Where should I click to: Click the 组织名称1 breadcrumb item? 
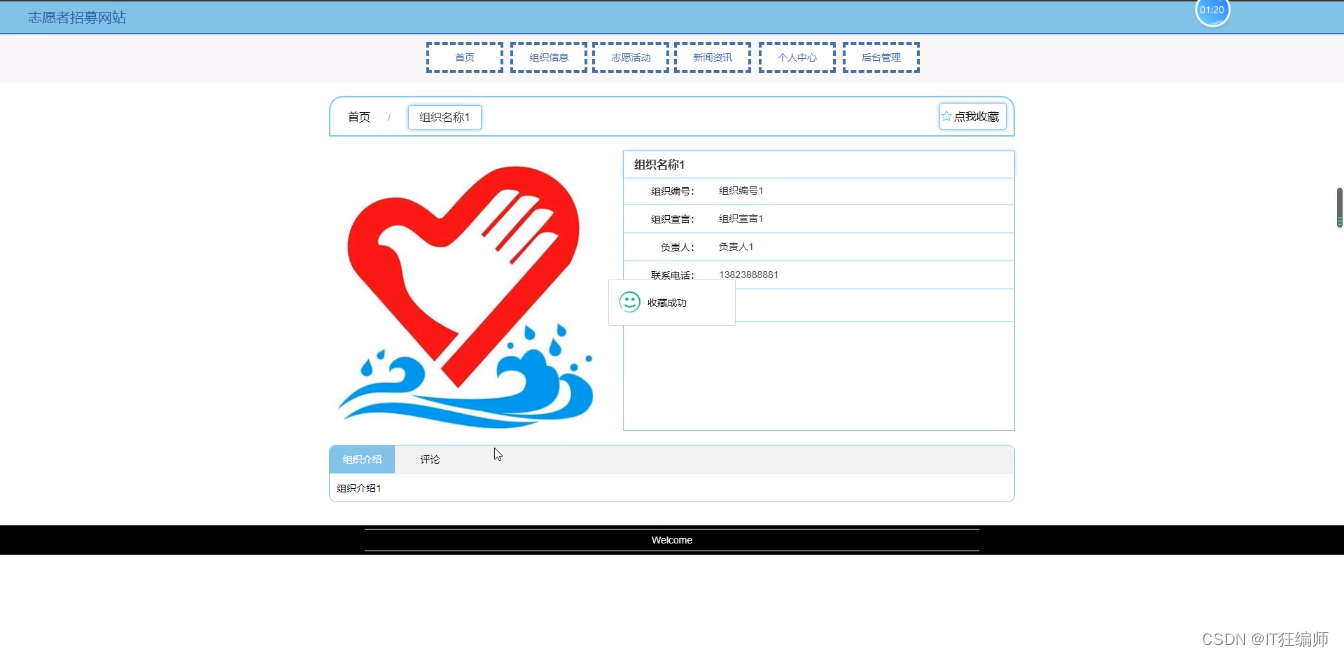click(445, 117)
